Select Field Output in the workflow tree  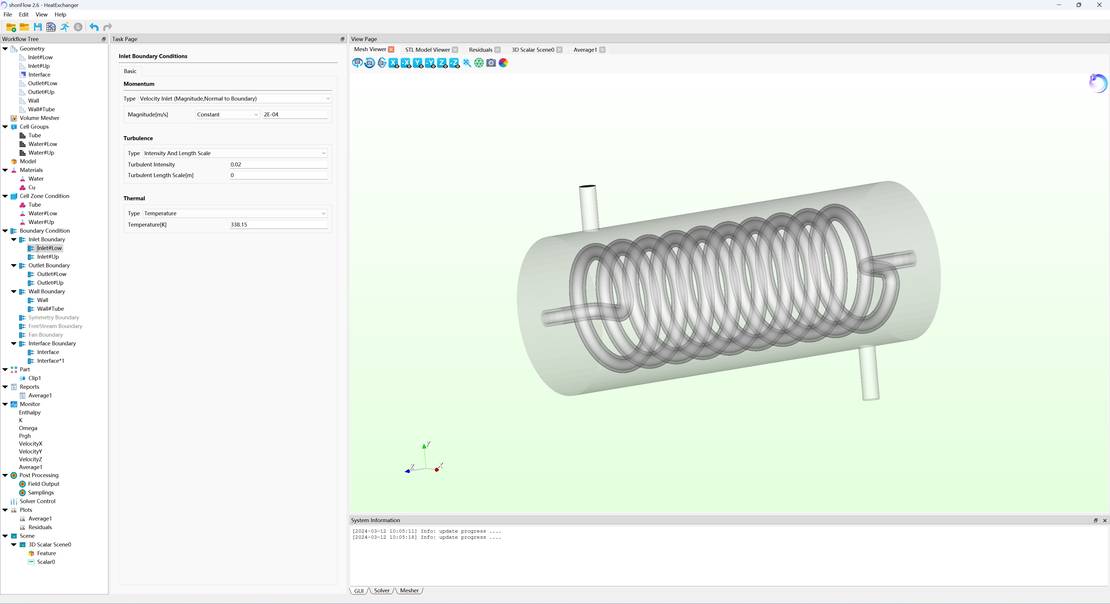[x=43, y=484]
